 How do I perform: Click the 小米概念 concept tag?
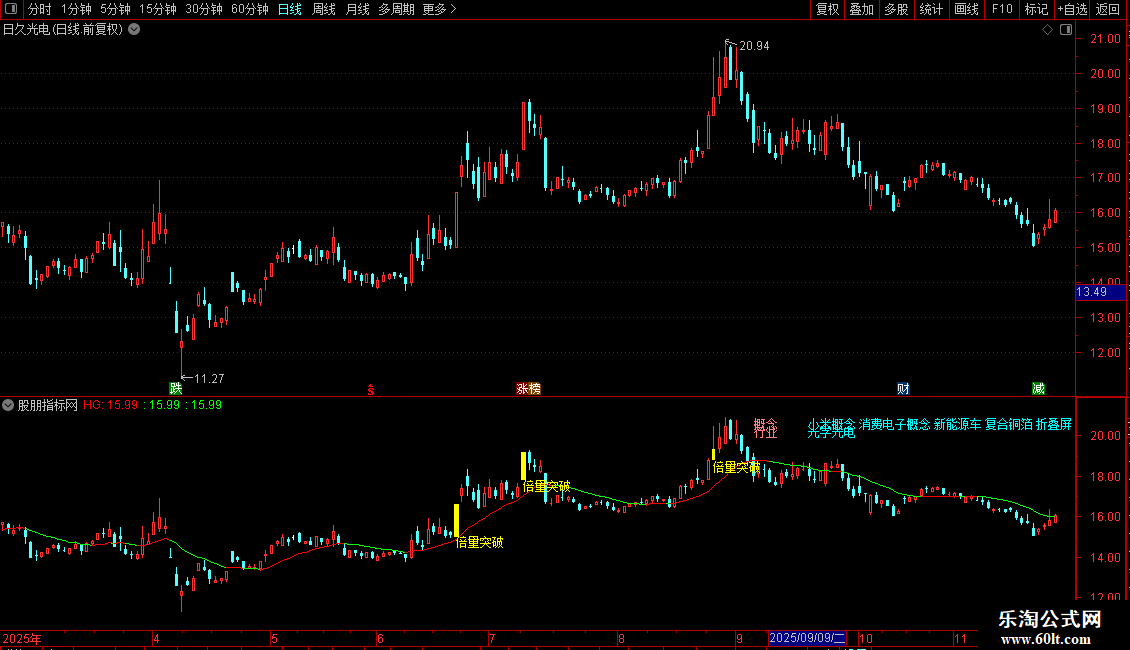click(x=831, y=424)
